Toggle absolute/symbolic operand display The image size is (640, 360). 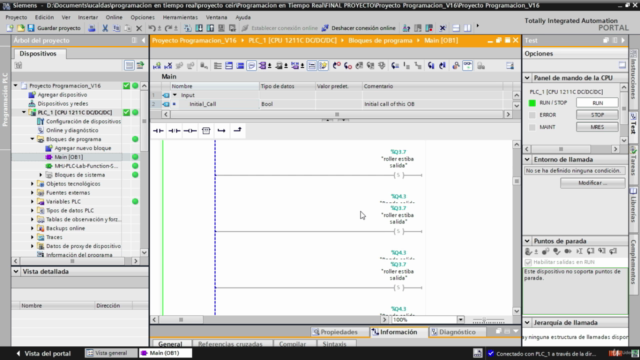(263, 66)
